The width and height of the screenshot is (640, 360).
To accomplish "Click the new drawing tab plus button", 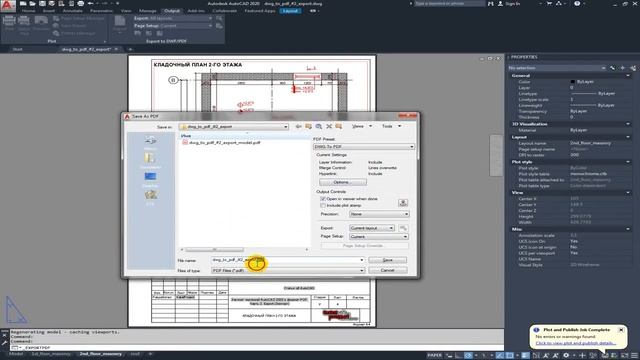I will 130,49.
